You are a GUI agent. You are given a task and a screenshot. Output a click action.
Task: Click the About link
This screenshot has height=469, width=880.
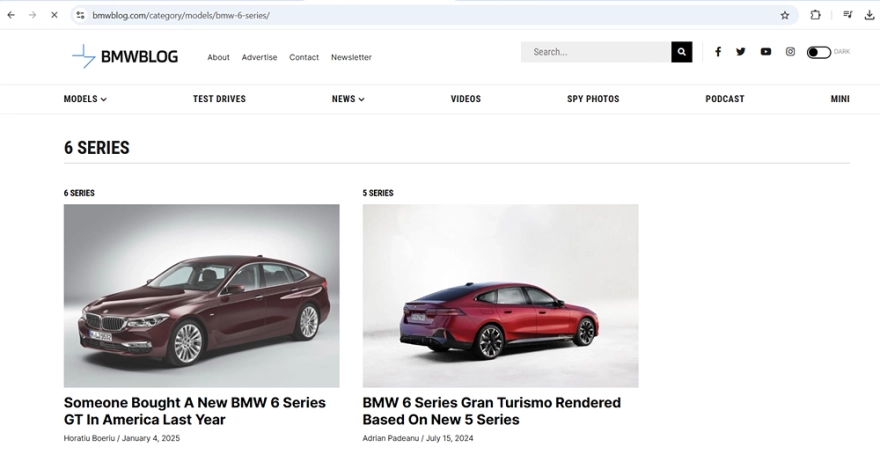point(218,57)
